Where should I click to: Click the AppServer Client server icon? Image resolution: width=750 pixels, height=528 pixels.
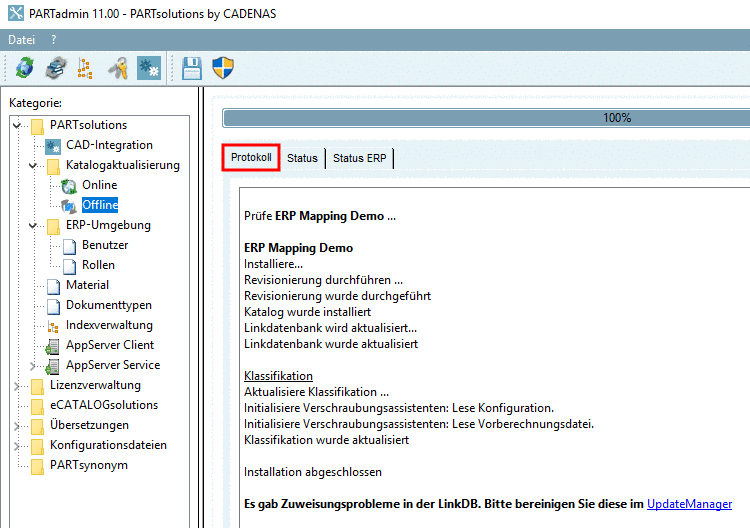click(x=52, y=346)
